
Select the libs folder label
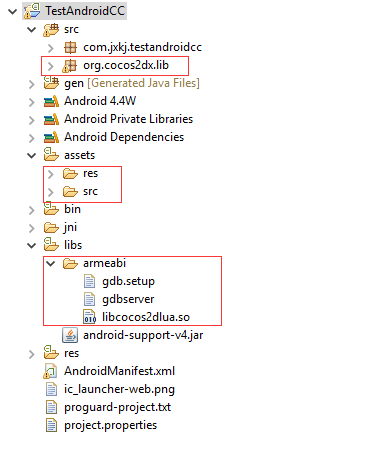(x=73, y=245)
